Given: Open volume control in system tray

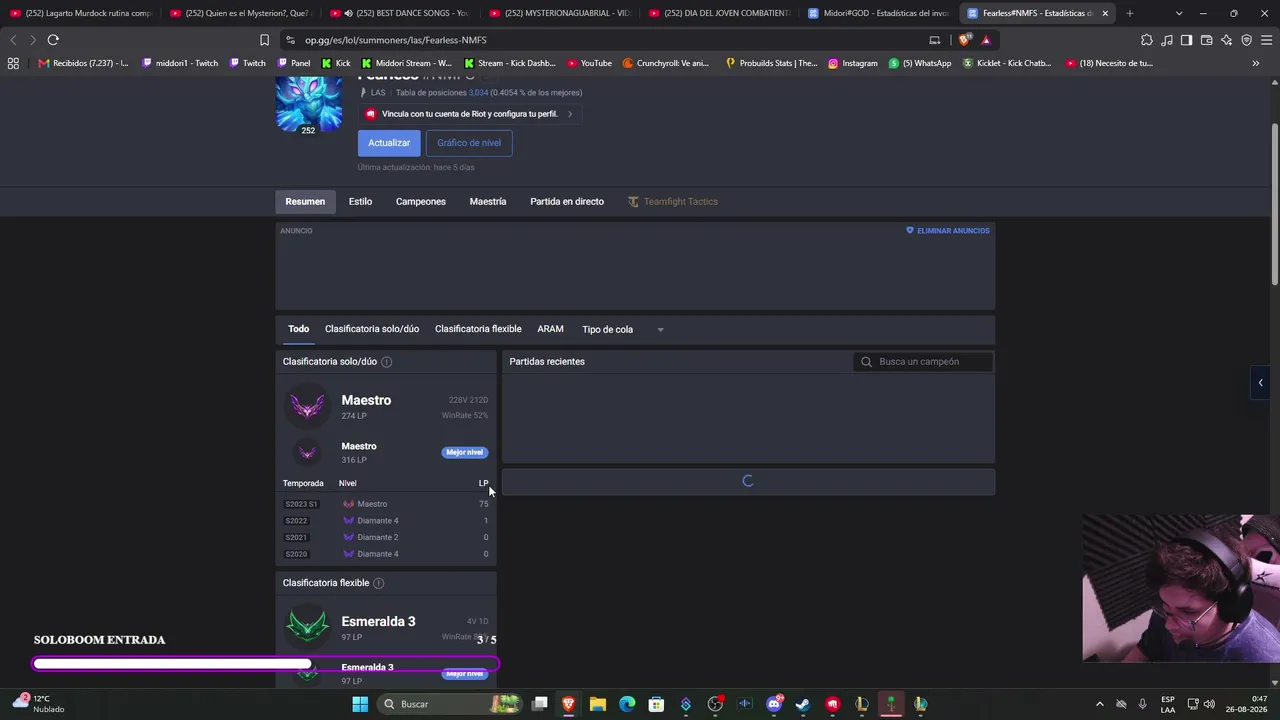Looking at the screenshot, I should pos(1208,704).
